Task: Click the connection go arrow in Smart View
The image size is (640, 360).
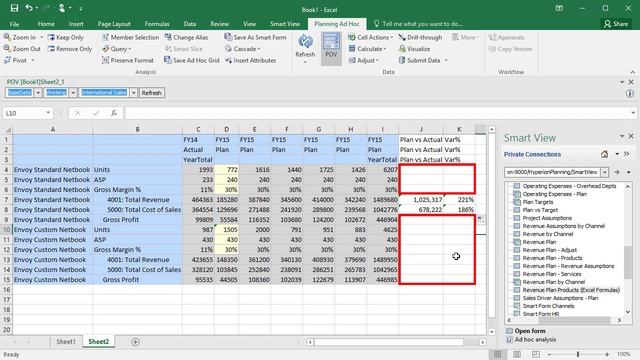Action: [617, 172]
